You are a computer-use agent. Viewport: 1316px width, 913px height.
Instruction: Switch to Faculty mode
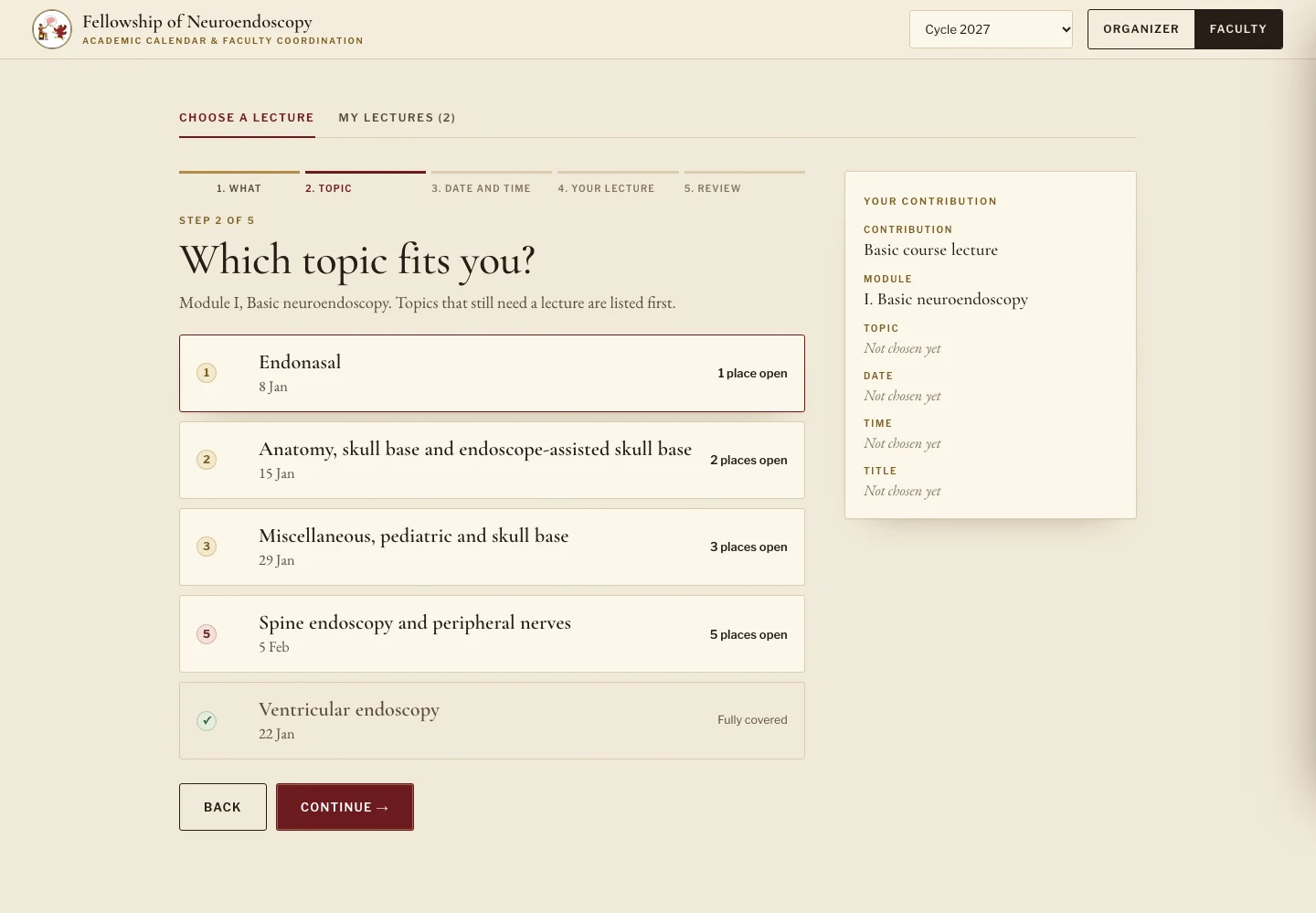[1238, 29]
